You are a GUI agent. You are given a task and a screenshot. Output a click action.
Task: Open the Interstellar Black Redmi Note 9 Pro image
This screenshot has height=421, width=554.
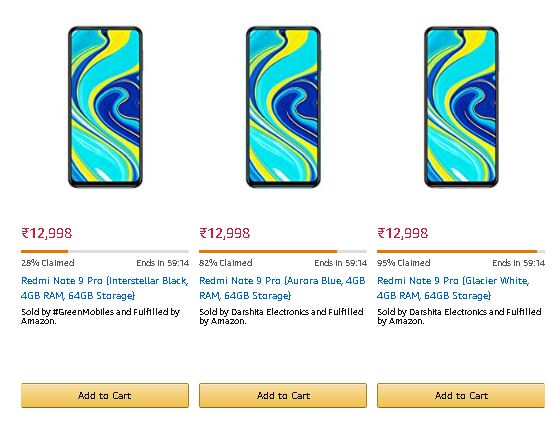click(x=105, y=107)
